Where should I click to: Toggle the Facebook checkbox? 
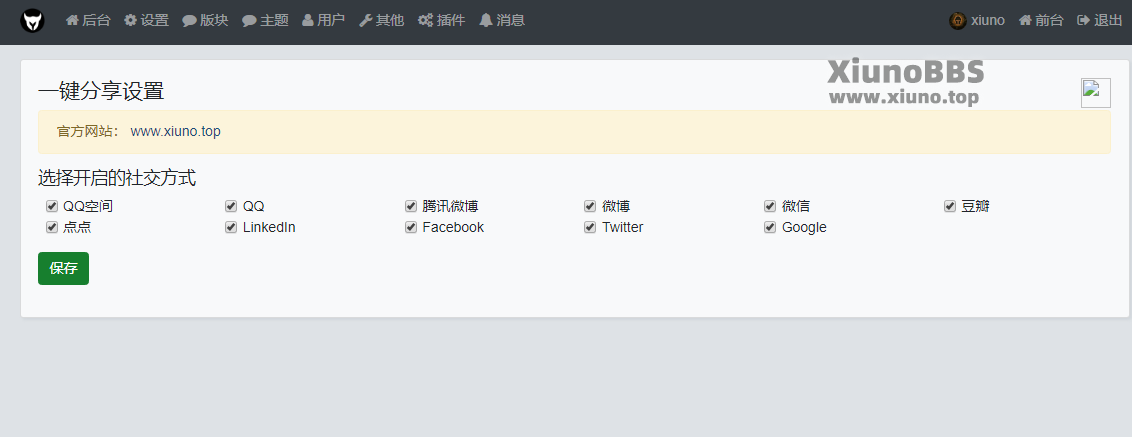[x=411, y=227]
